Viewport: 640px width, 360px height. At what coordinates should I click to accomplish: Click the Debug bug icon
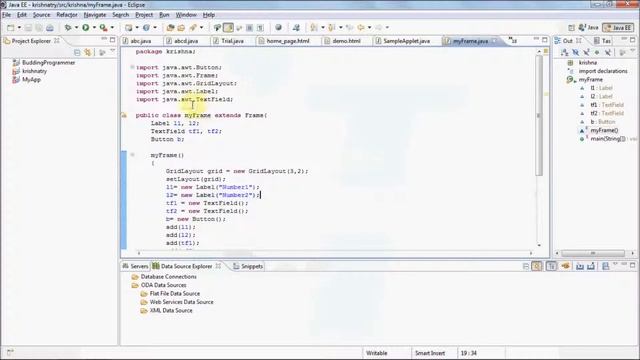[68, 28]
